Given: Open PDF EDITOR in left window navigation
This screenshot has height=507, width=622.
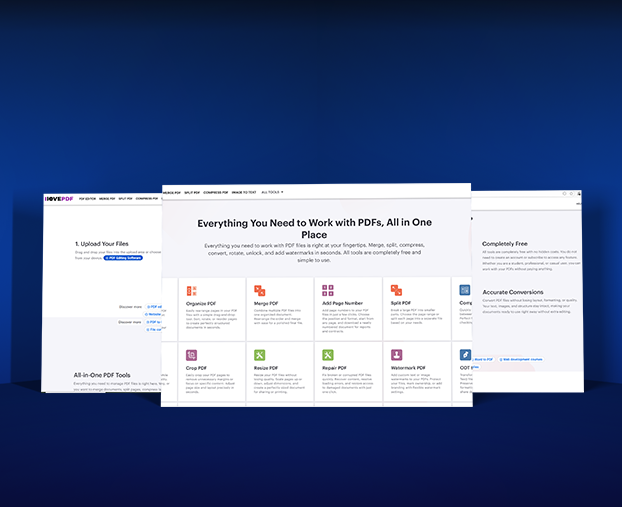Looking at the screenshot, I should pyautogui.click(x=87, y=199).
